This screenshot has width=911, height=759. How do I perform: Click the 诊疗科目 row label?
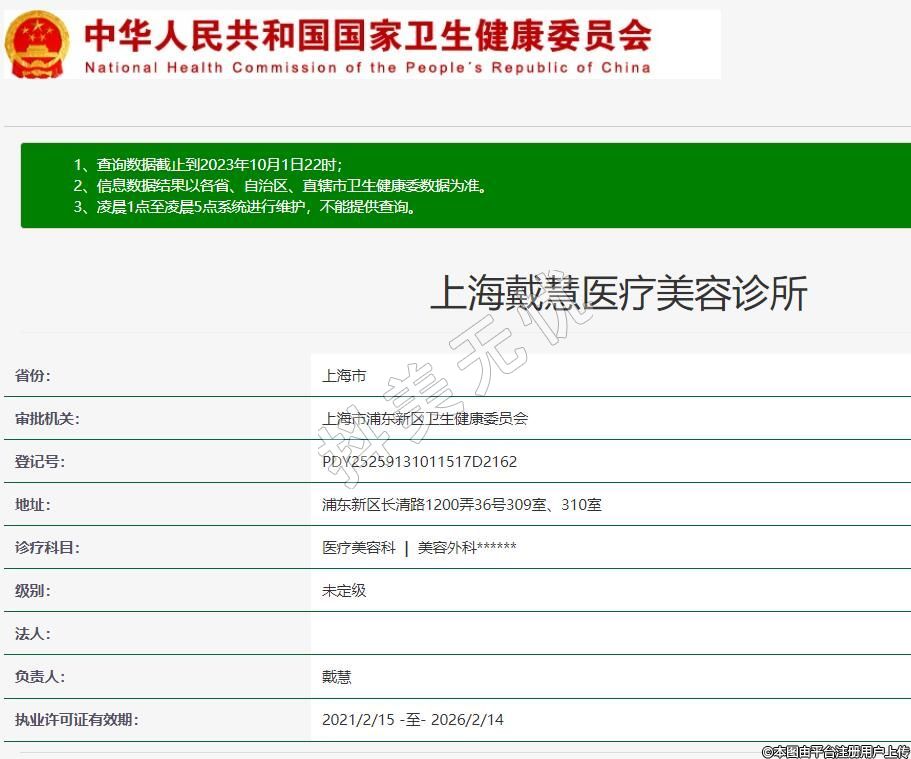47,548
